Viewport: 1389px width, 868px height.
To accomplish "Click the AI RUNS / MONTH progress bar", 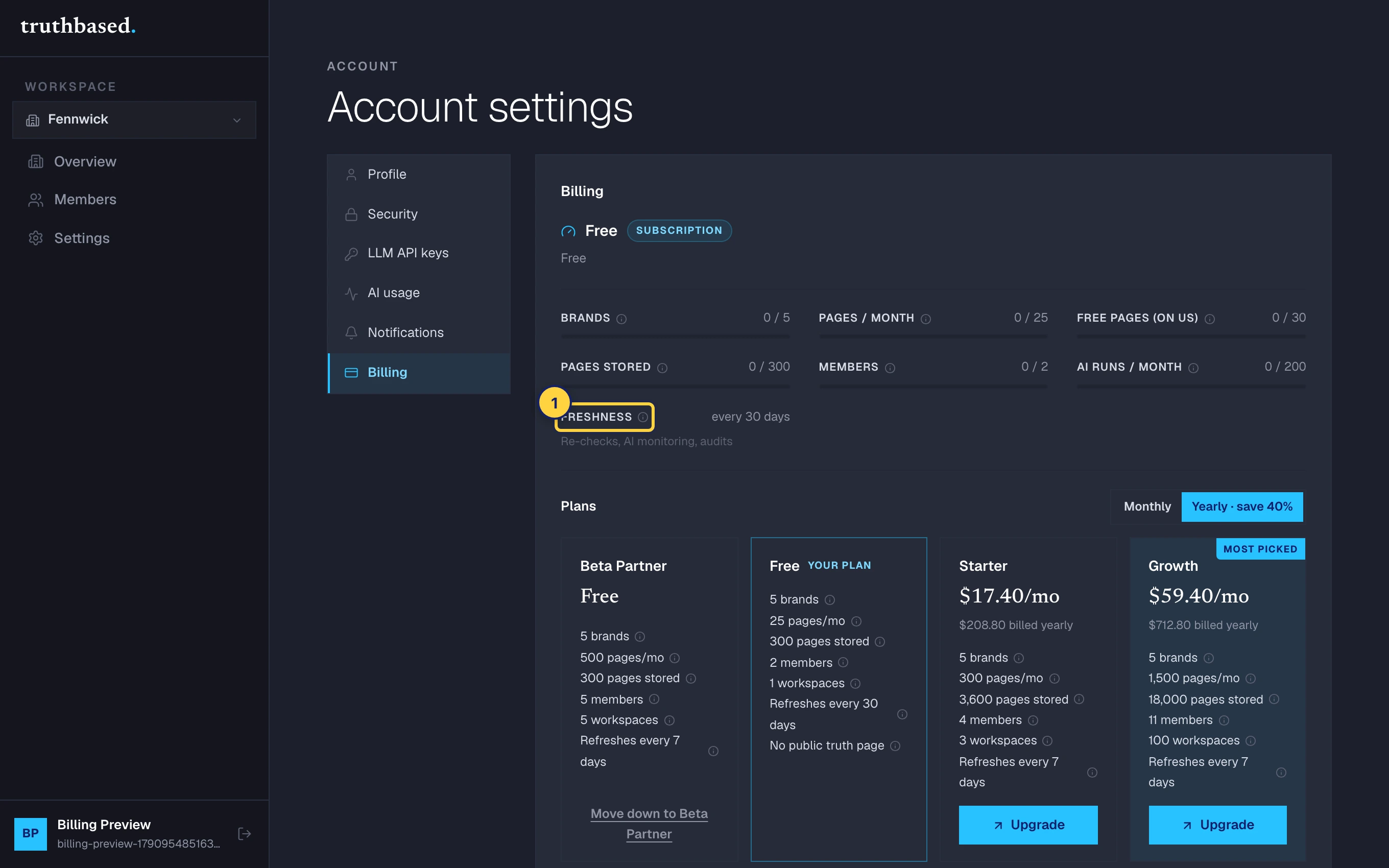I will pos(1191,386).
